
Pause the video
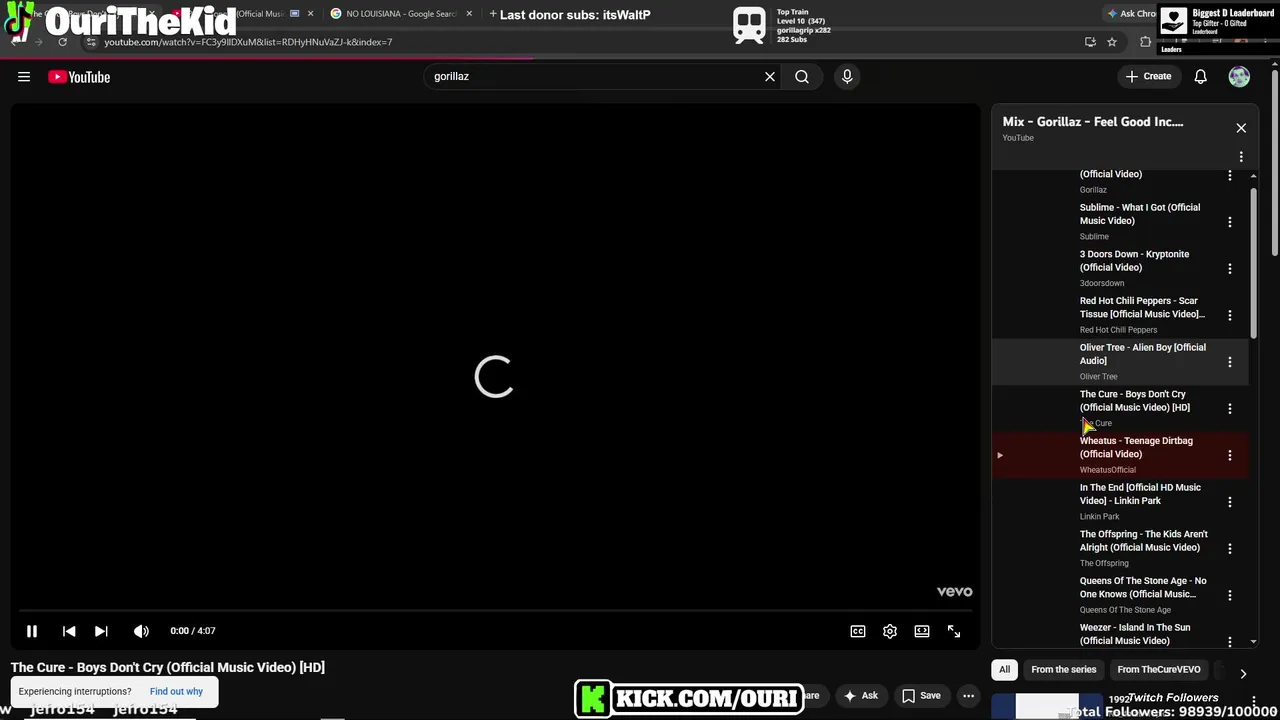32,631
